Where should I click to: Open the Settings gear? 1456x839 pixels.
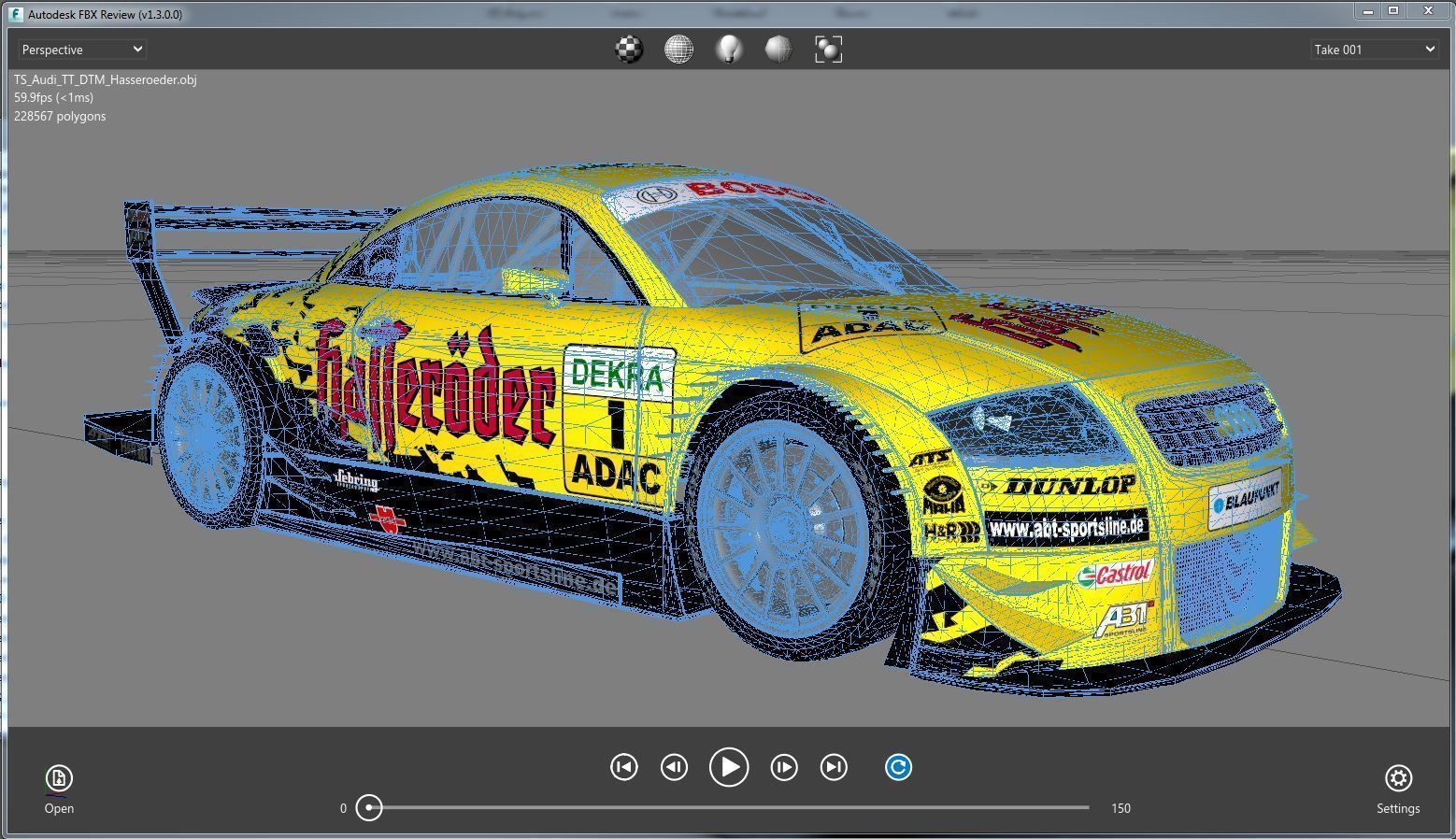point(1398,777)
